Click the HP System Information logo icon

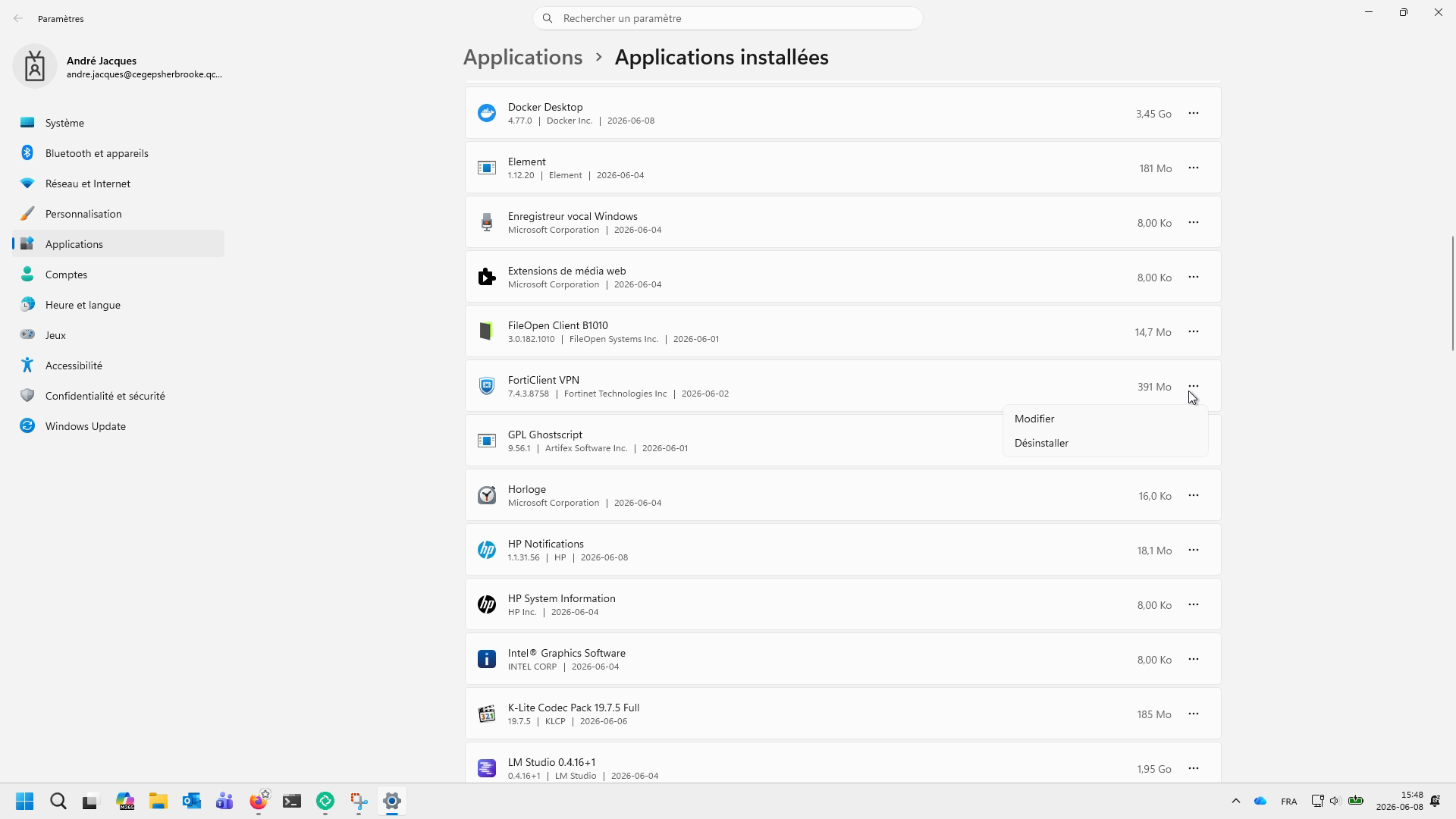[487, 604]
